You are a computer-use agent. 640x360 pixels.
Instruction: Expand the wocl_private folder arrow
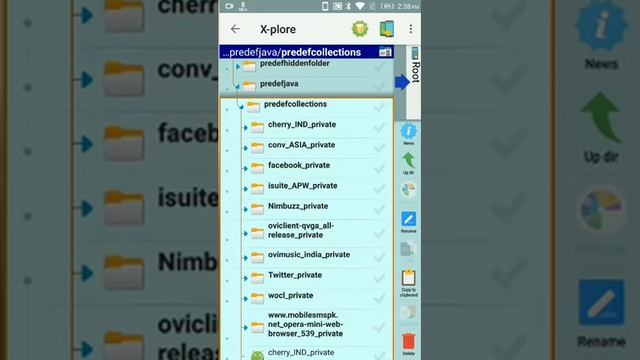click(245, 299)
